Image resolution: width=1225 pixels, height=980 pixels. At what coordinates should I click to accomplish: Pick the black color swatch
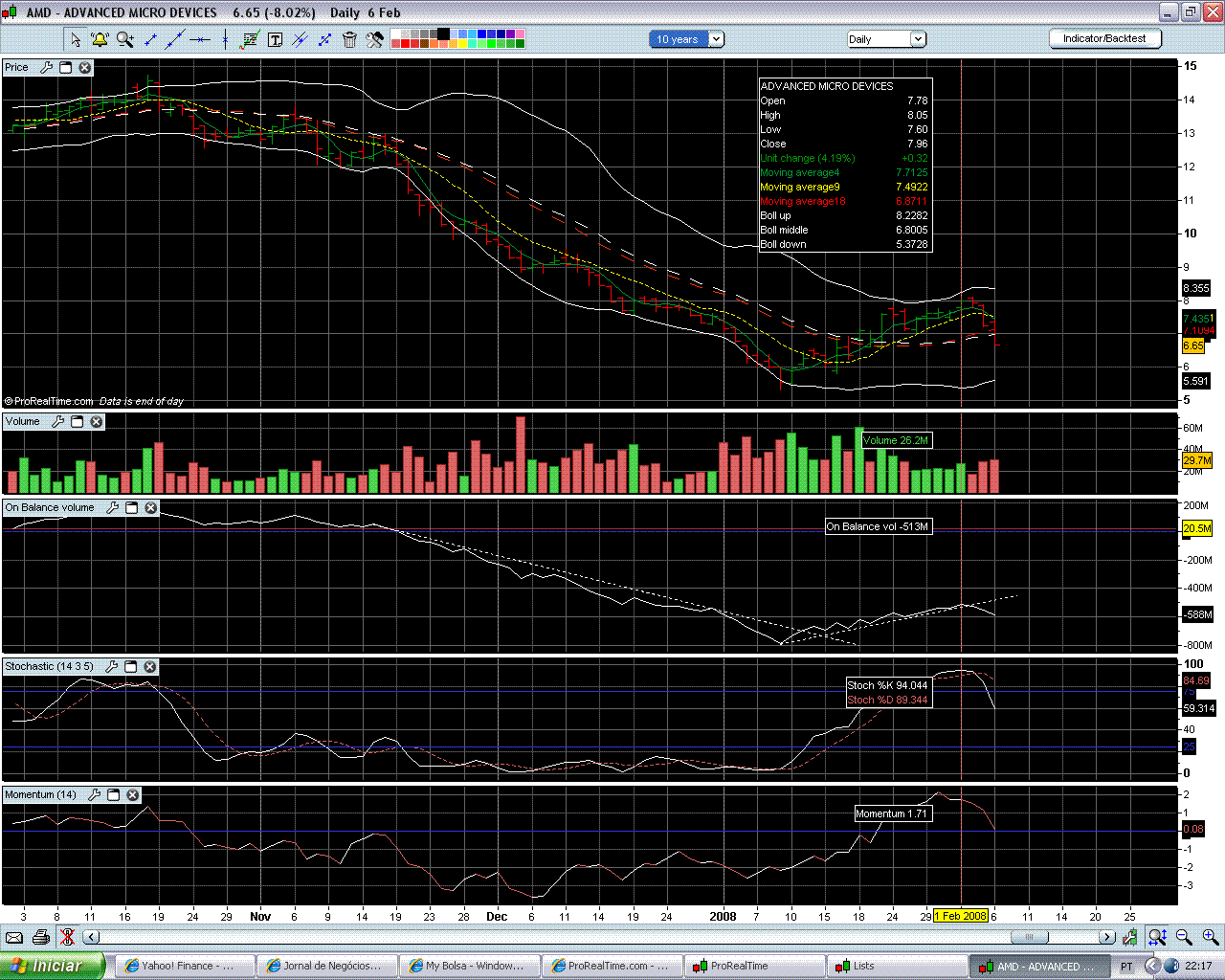coord(444,33)
